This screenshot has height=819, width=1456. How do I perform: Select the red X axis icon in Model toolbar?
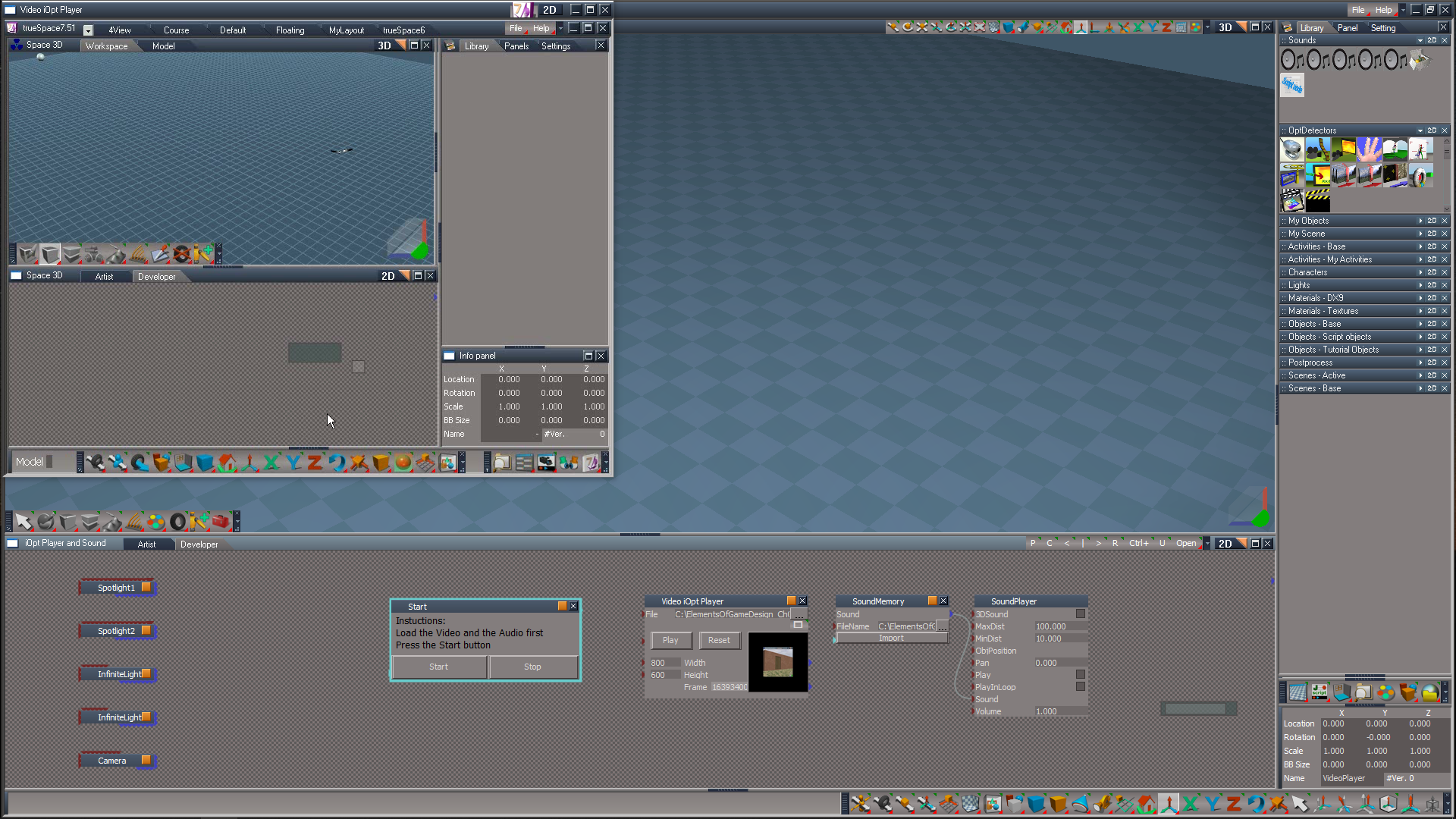tap(271, 462)
